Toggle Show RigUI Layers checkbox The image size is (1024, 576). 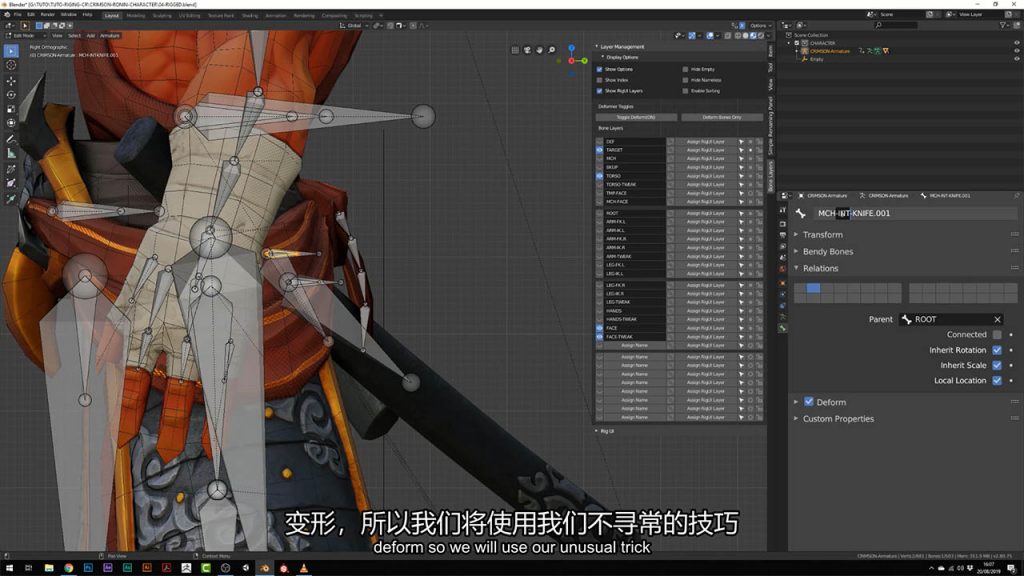[x=600, y=91]
